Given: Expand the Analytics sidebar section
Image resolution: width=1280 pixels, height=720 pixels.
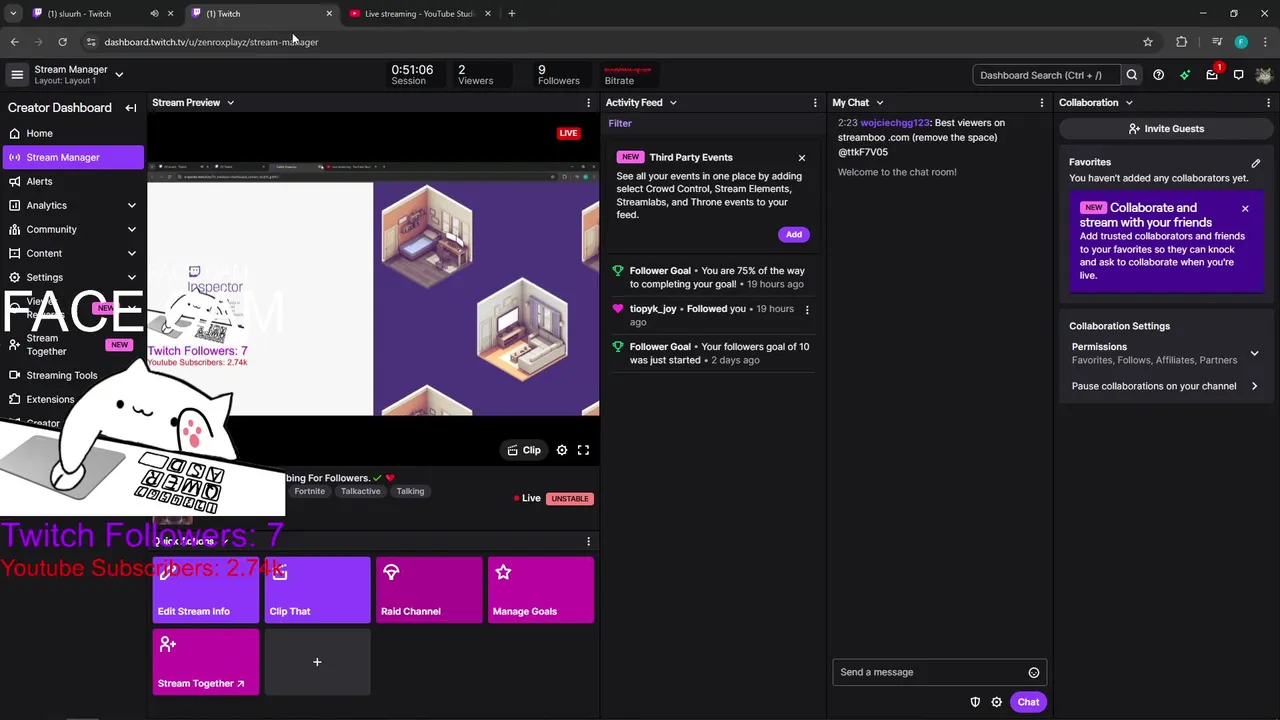Looking at the screenshot, I should tap(132, 206).
